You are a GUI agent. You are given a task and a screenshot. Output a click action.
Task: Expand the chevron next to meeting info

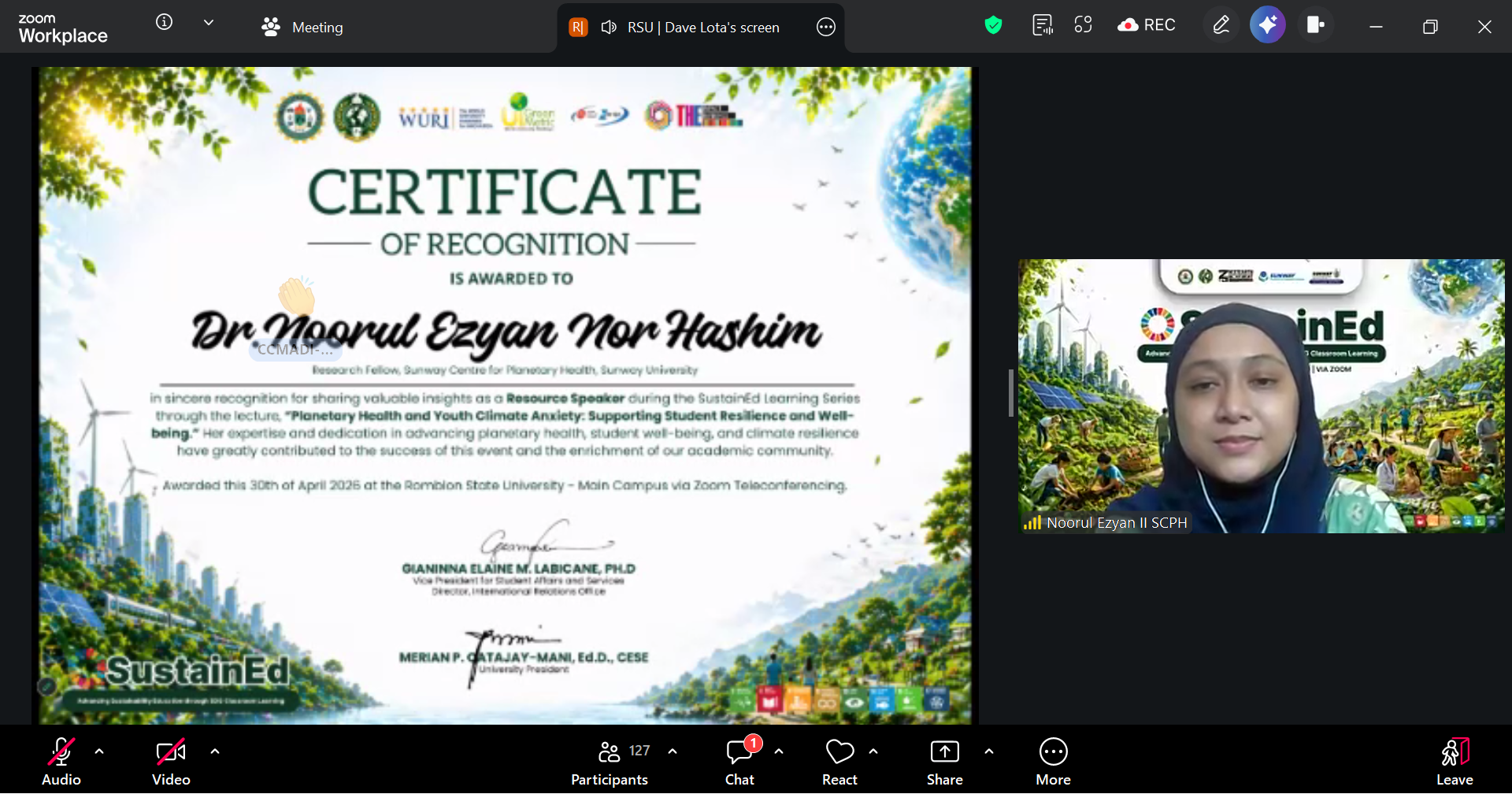(x=209, y=23)
